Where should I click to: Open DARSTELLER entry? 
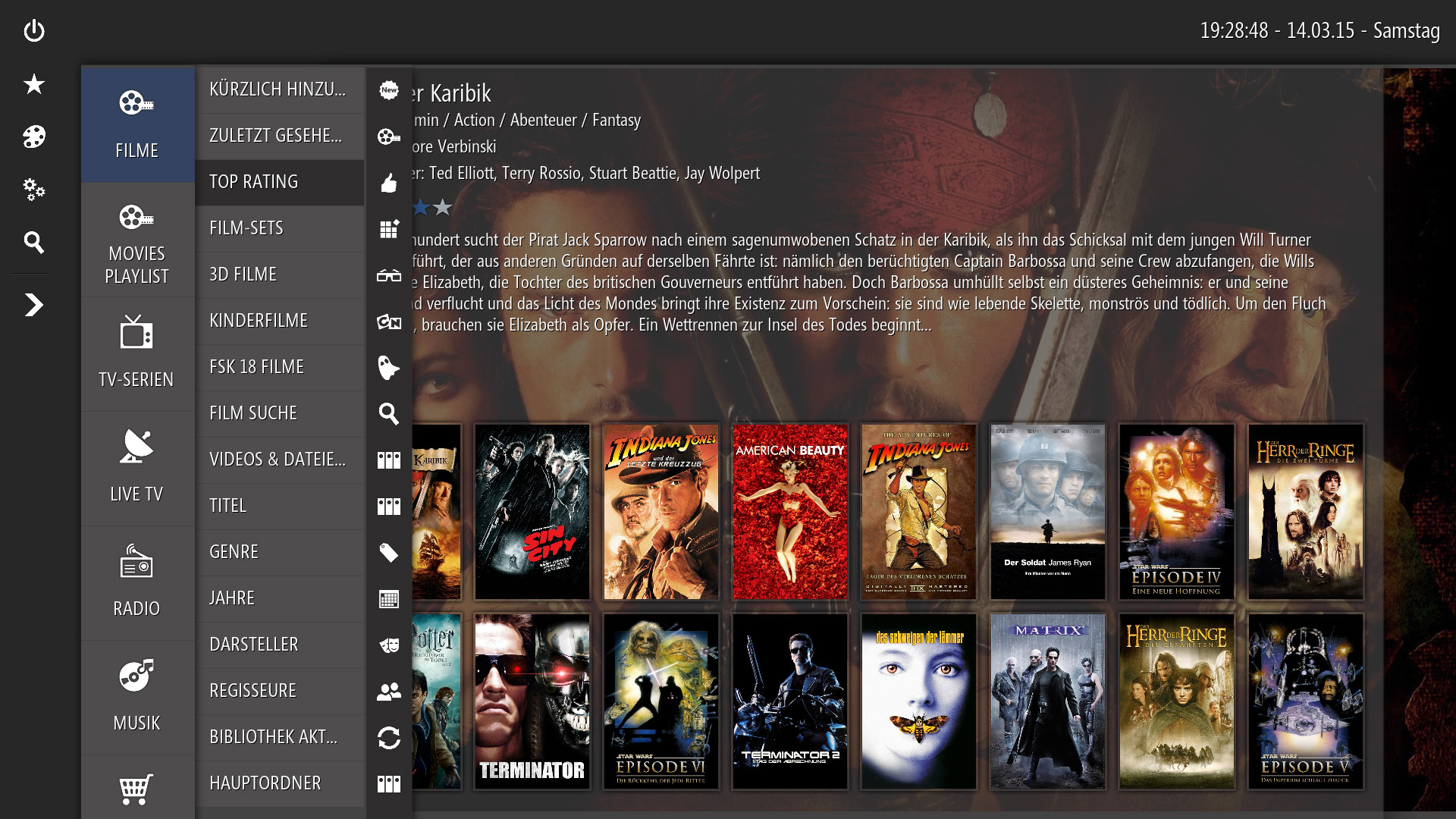[x=280, y=645]
